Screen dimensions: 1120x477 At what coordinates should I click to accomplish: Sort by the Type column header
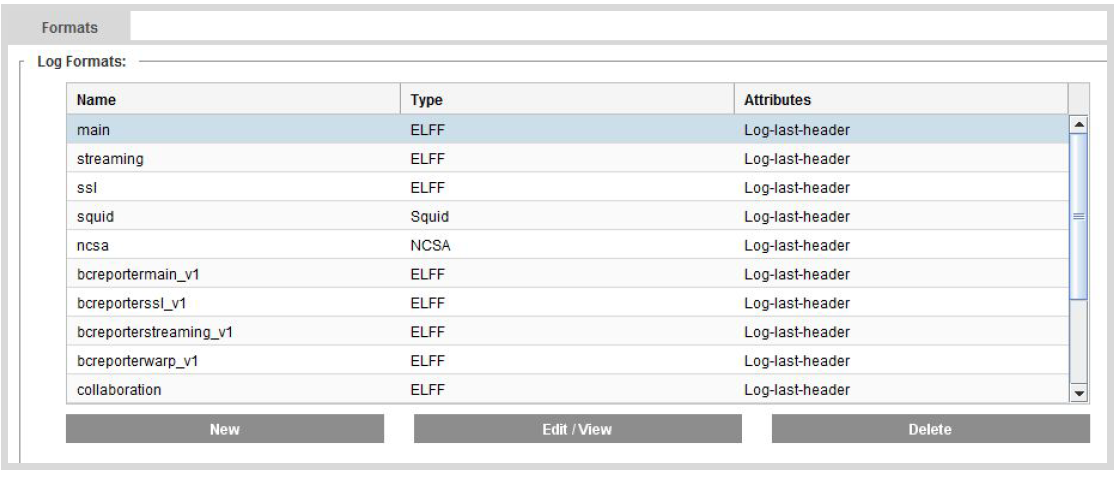(568, 100)
